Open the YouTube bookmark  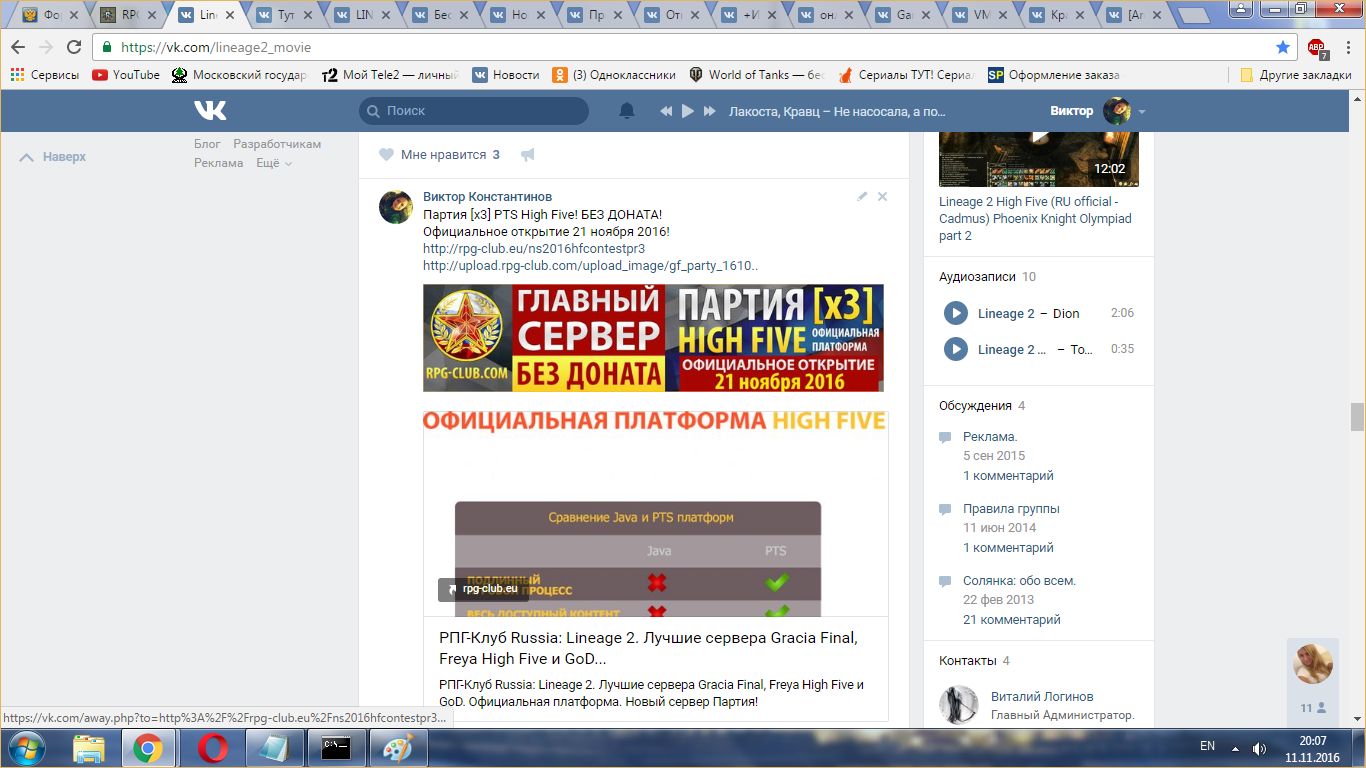tap(126, 75)
